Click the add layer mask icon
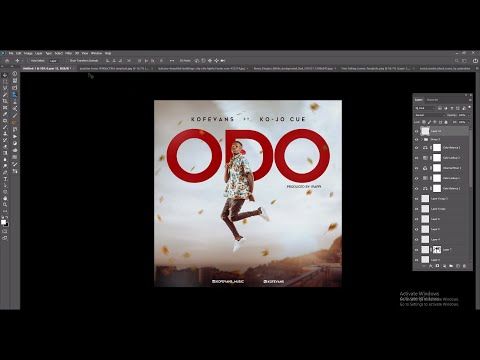This screenshot has width=480, height=360. pos(437,266)
